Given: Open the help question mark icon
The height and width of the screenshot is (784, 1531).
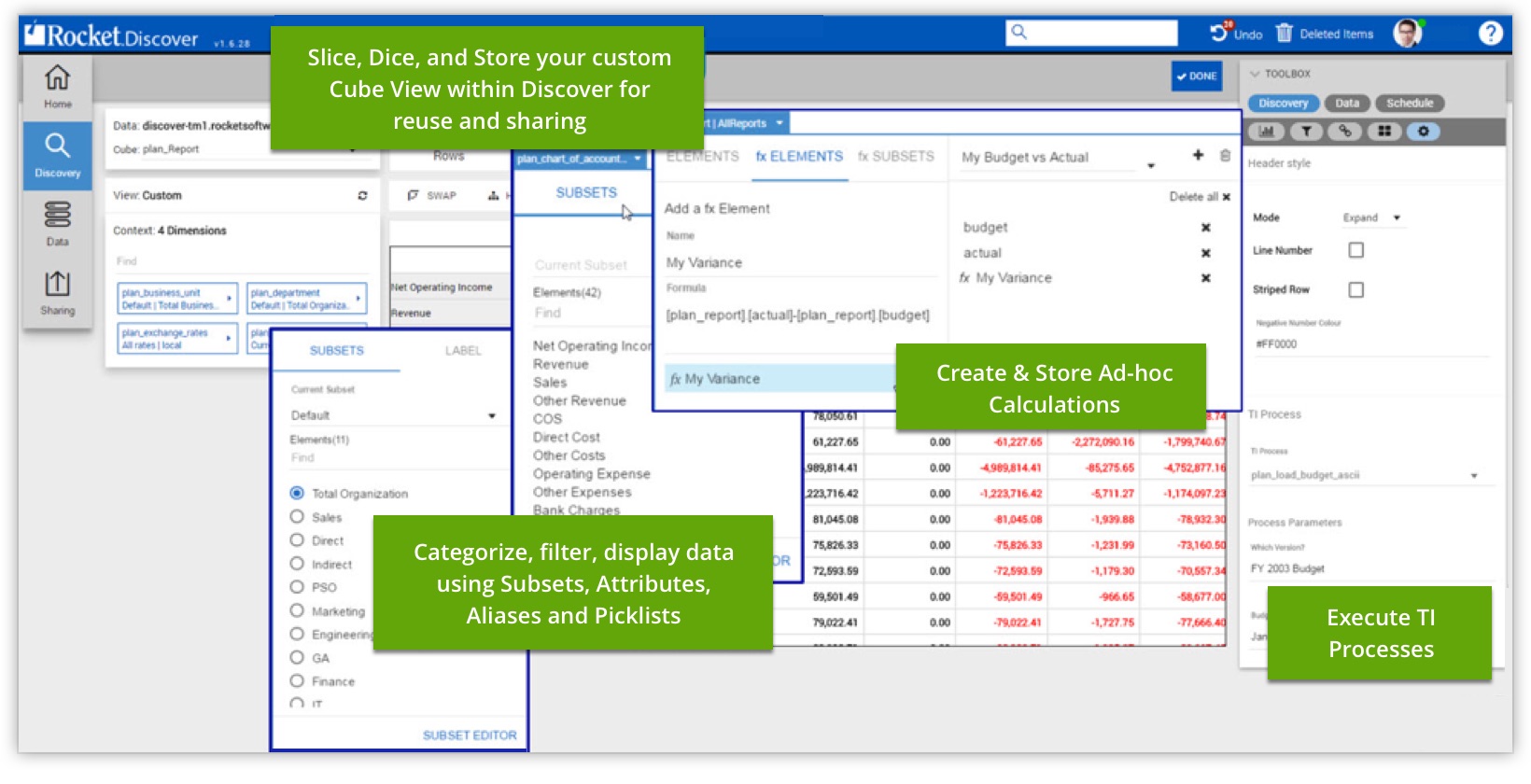Looking at the screenshot, I should 1491,33.
